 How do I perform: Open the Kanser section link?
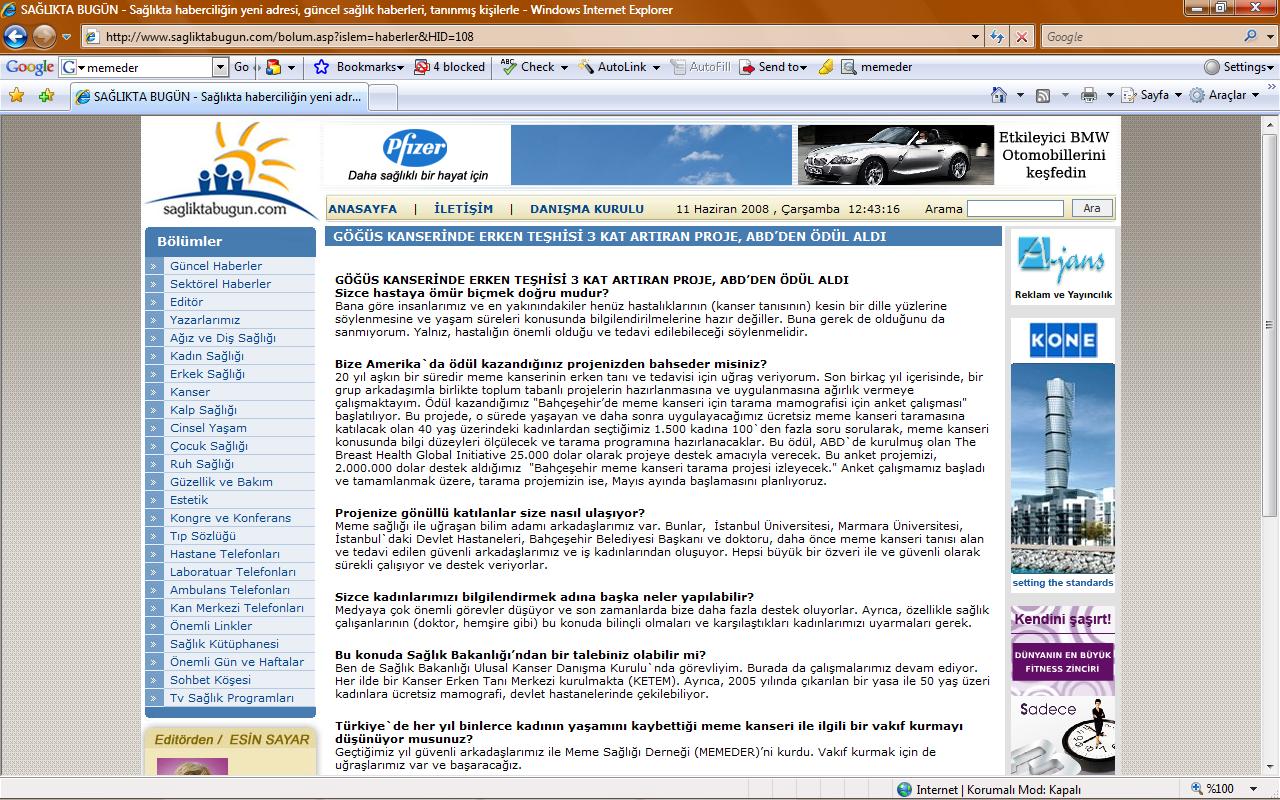pyautogui.click(x=190, y=392)
